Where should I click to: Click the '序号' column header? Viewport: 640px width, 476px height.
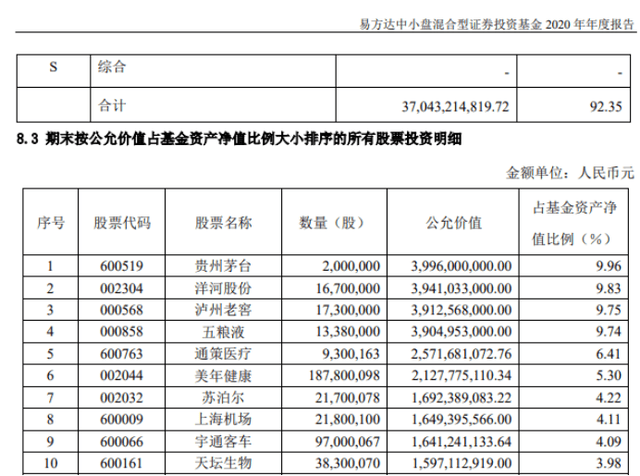tap(51, 223)
